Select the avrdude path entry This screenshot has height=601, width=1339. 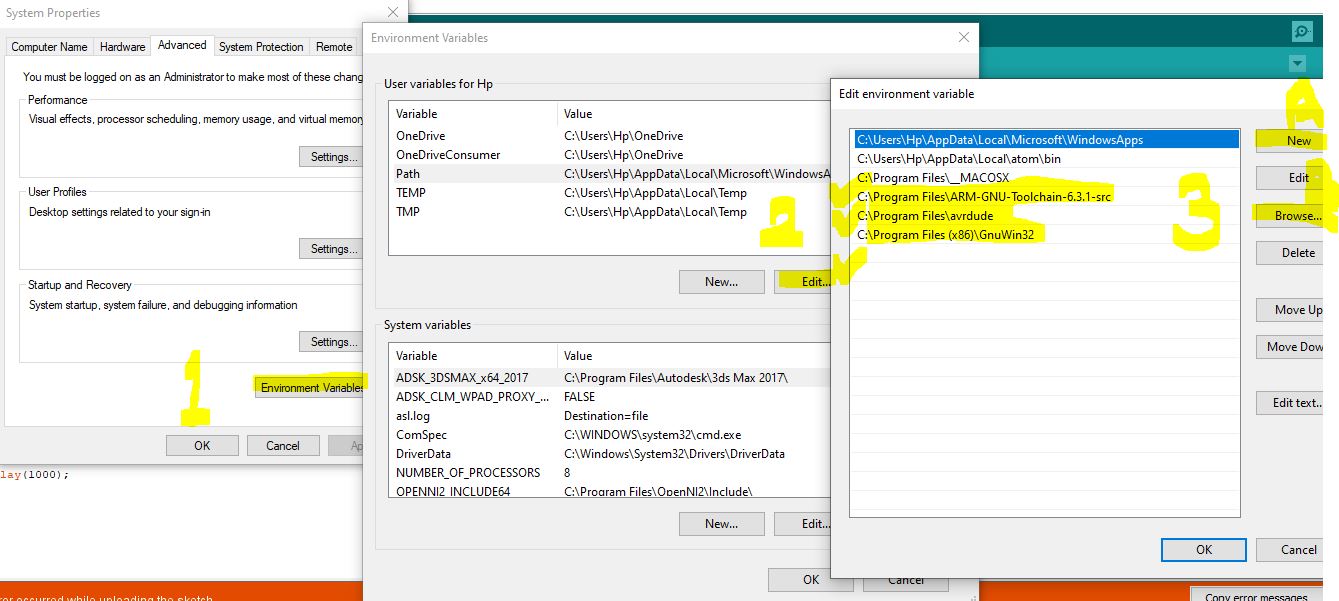(x=1046, y=216)
